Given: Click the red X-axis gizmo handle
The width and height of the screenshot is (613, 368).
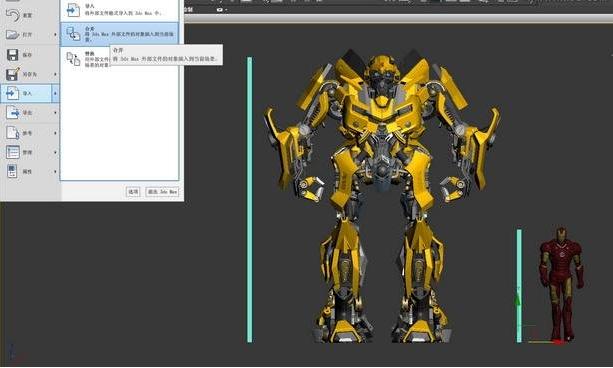Looking at the screenshot, I should click(x=561, y=342).
